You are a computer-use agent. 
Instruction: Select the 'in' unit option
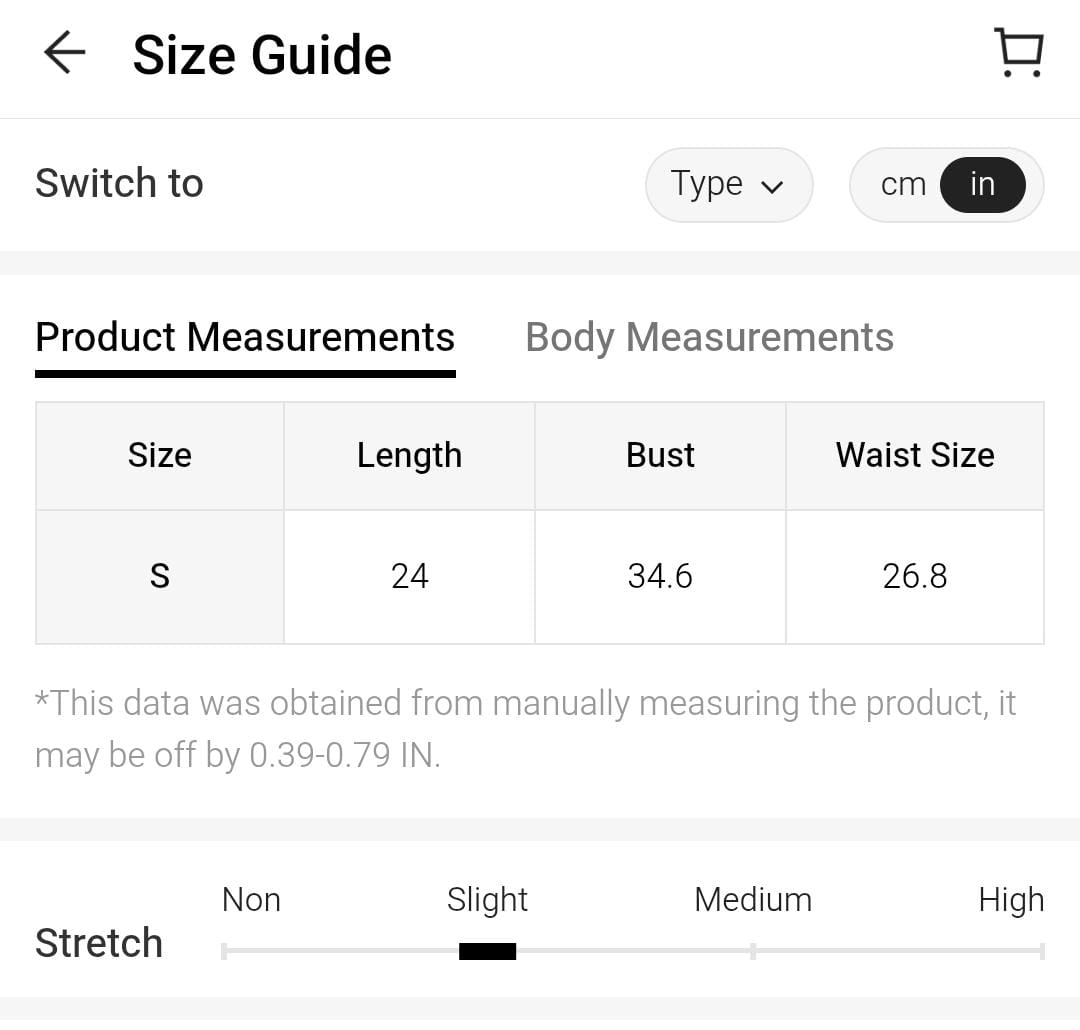point(982,185)
